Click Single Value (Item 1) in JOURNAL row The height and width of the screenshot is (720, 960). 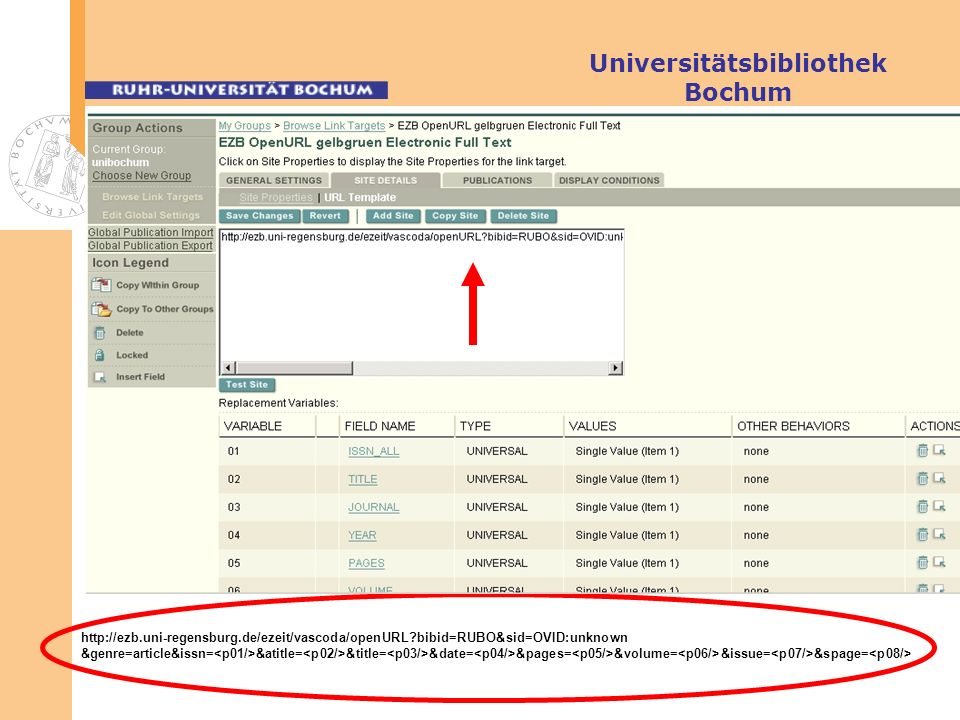[627, 508]
